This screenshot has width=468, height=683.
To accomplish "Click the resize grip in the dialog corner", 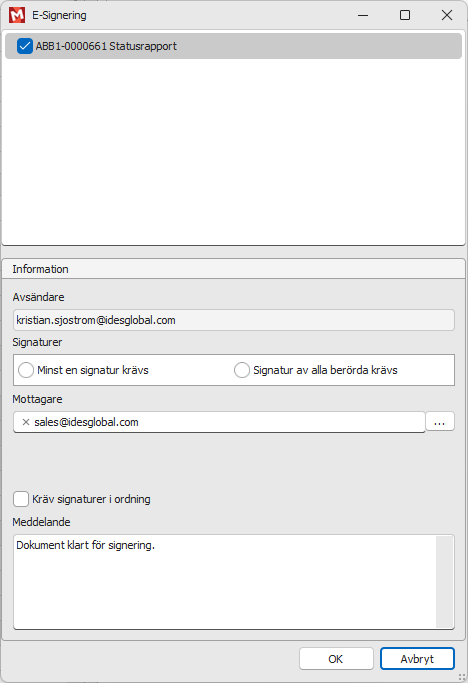I will 462,677.
